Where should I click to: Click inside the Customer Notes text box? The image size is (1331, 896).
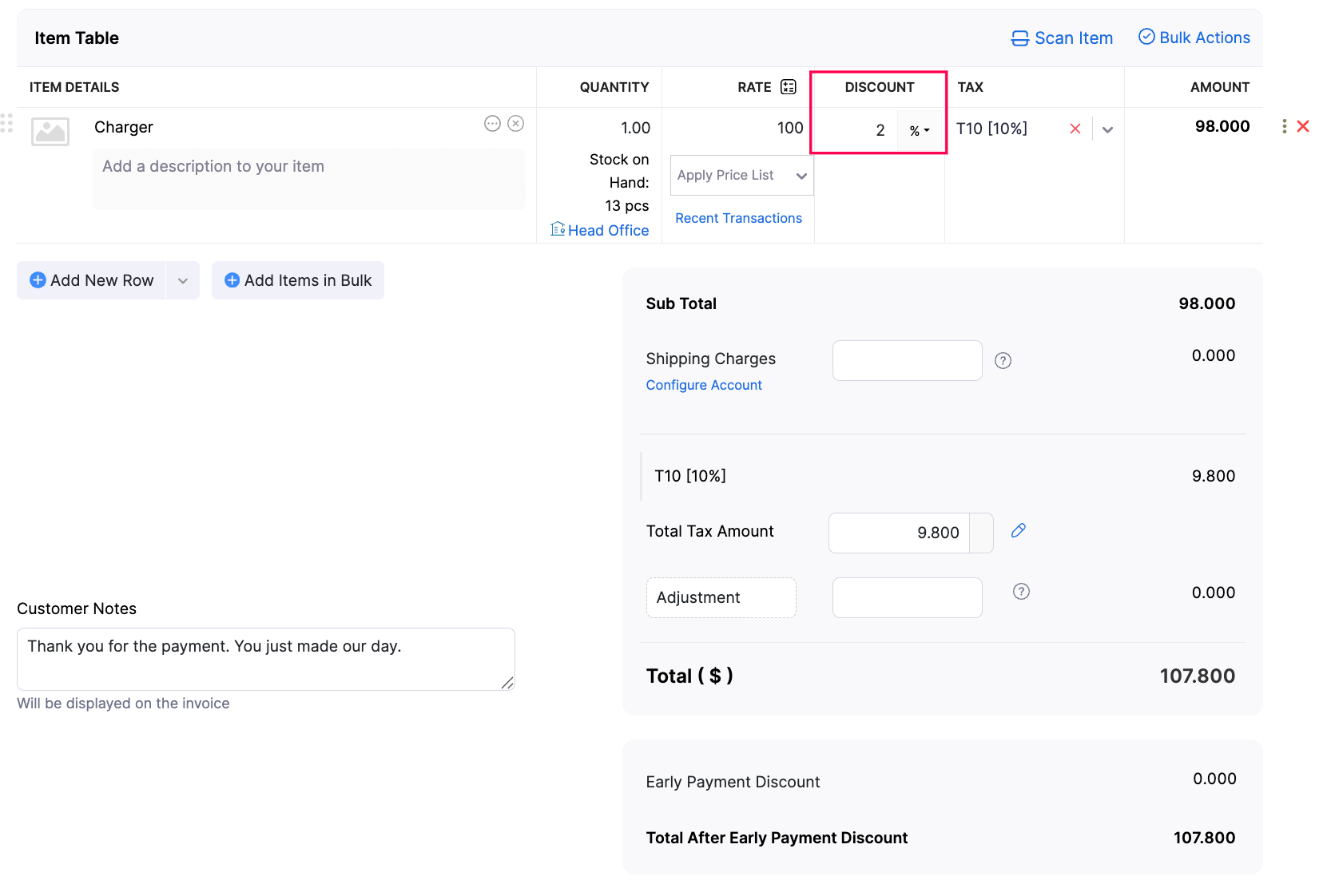point(266,659)
